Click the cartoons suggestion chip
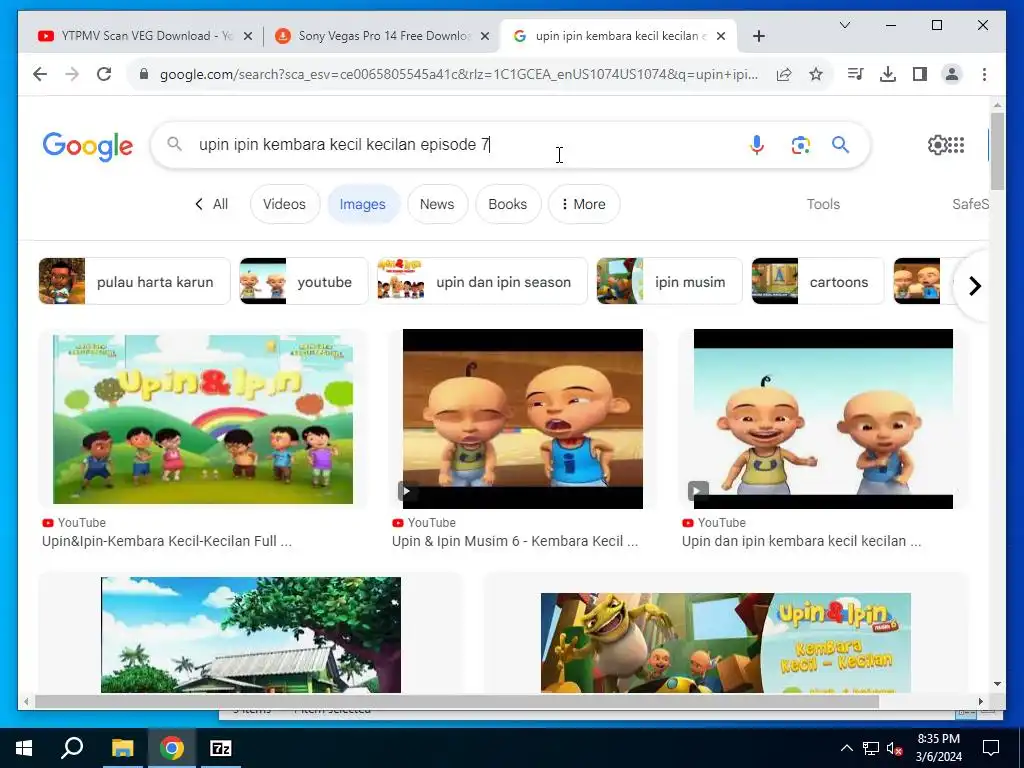This screenshot has width=1024, height=768. pos(818,281)
